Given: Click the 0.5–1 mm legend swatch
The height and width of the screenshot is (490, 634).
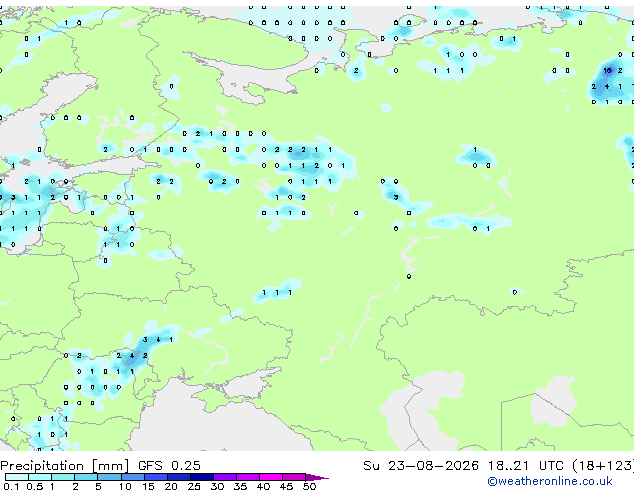Looking at the screenshot, I should 40,477.
